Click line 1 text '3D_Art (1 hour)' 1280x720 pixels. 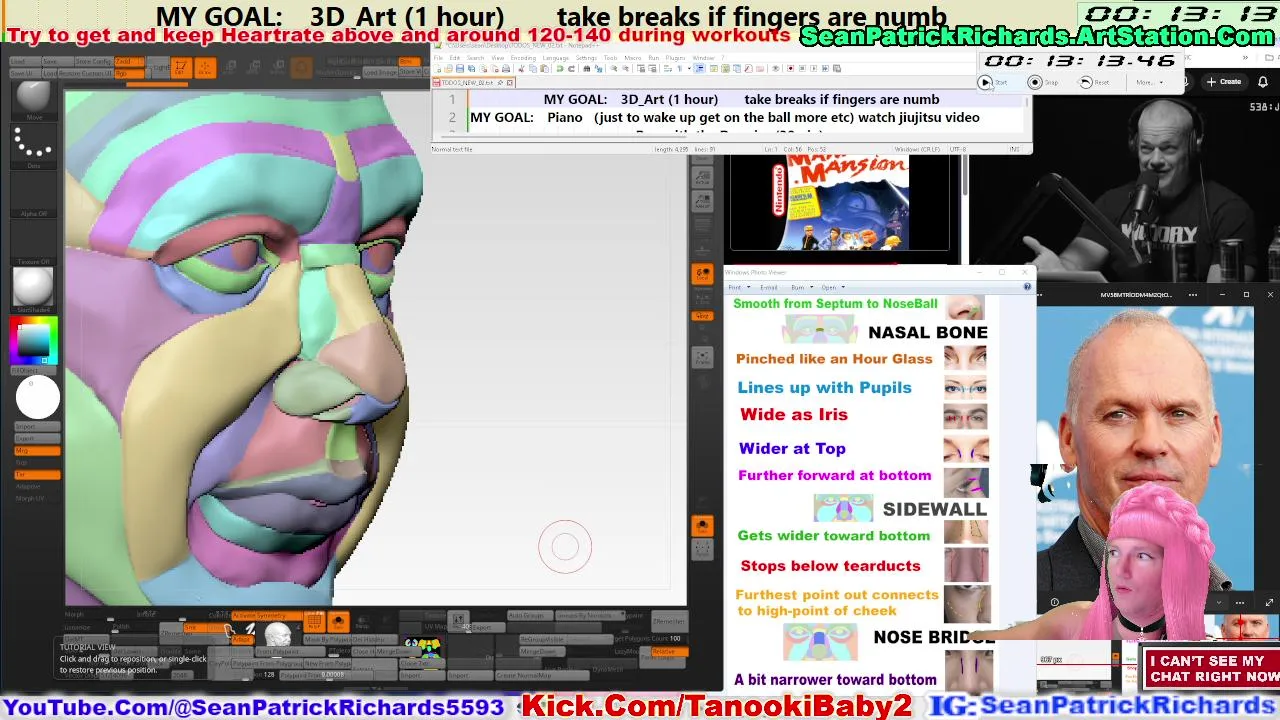tap(669, 99)
